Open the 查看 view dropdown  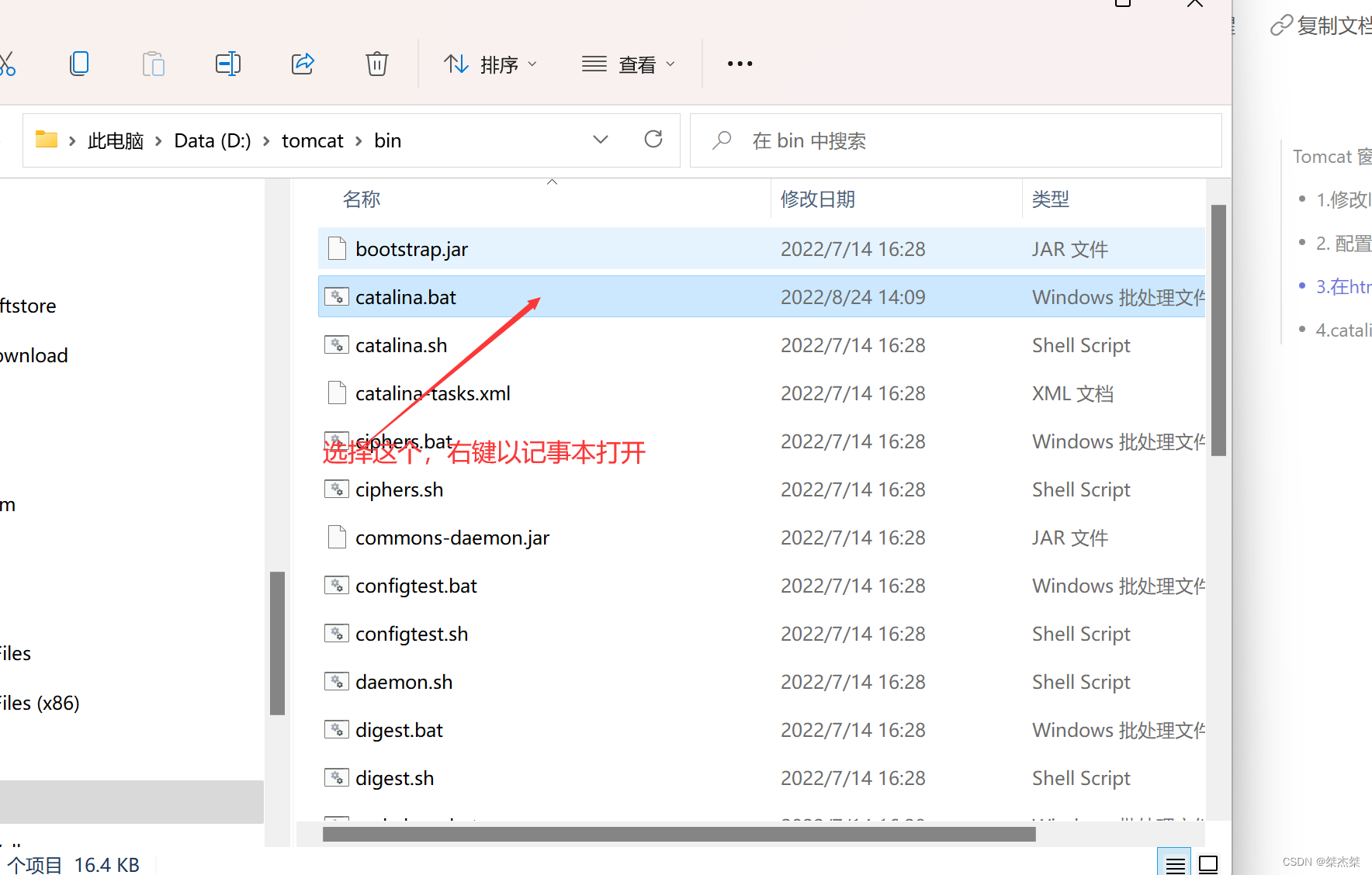click(629, 64)
